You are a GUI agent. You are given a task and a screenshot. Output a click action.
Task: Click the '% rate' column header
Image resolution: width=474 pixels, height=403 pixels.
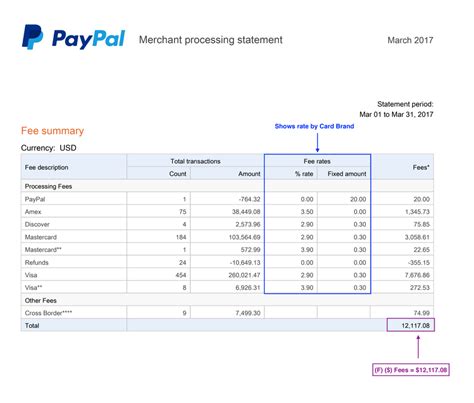[304, 174]
